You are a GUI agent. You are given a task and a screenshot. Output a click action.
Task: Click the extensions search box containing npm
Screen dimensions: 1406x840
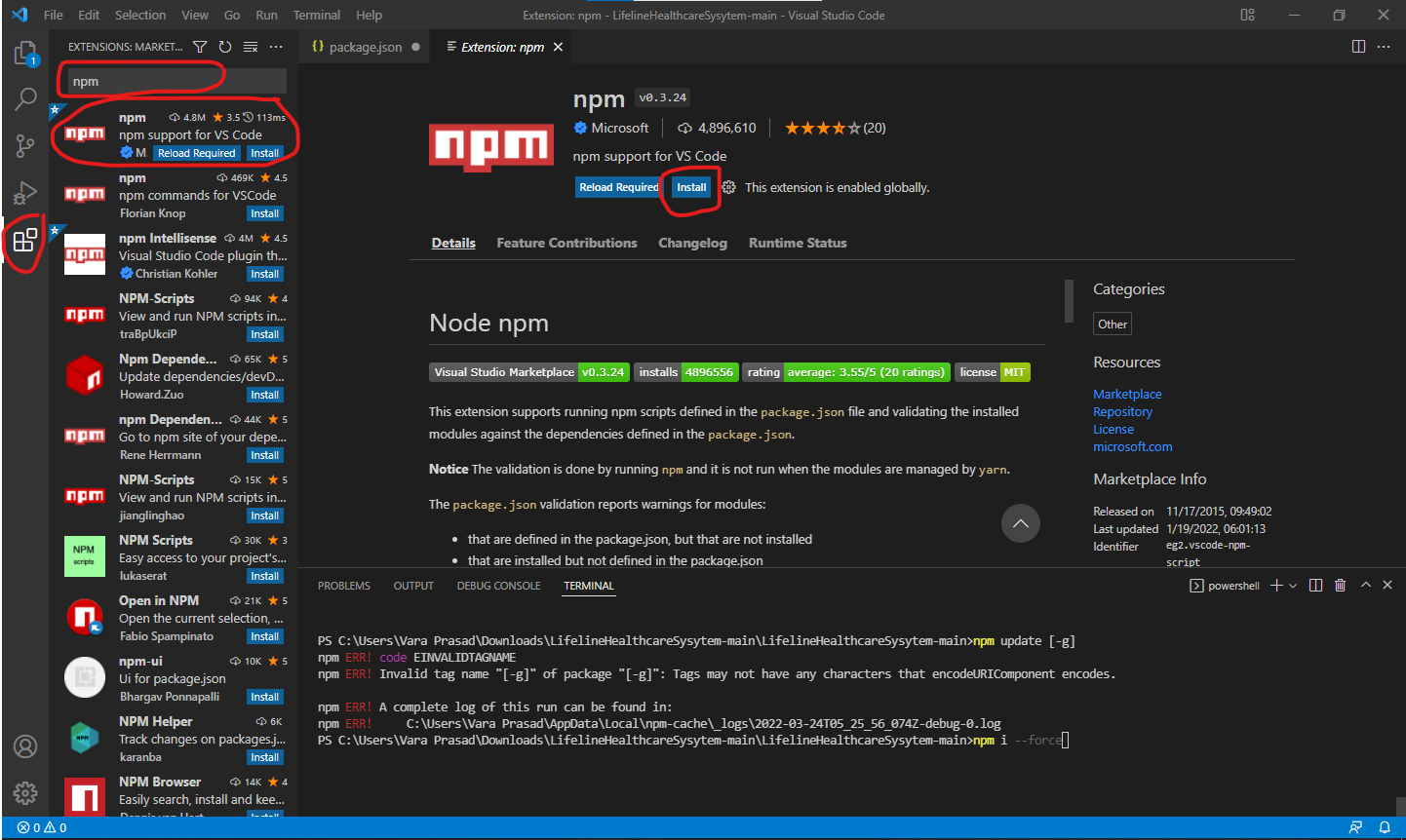(x=176, y=81)
